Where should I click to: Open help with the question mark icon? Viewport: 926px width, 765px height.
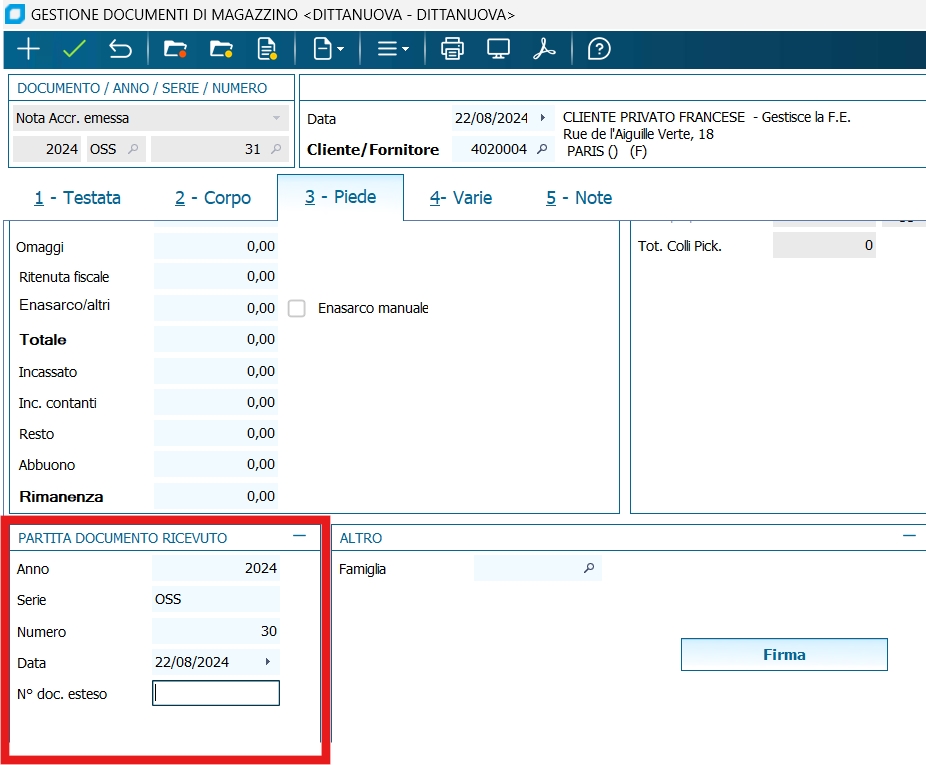pyautogui.click(x=599, y=49)
